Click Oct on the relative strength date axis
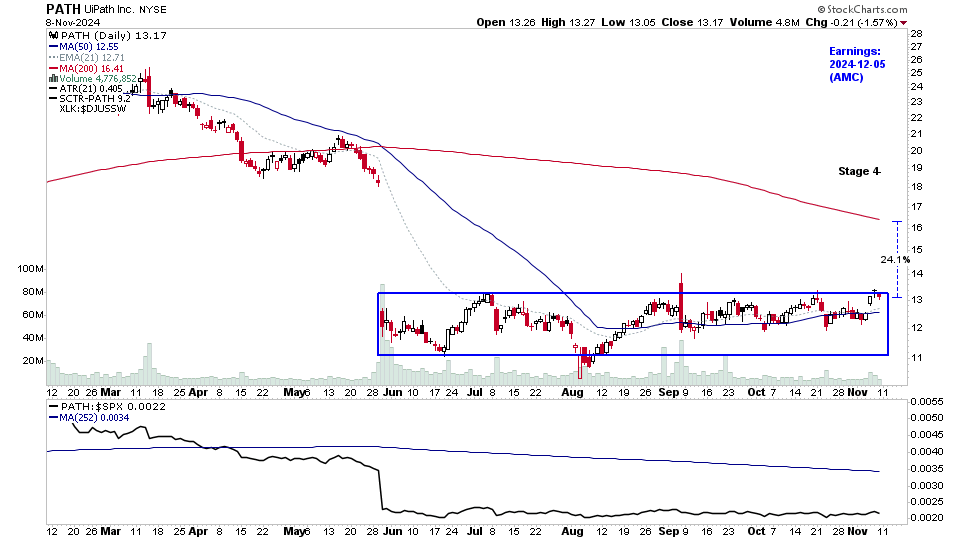The width and height of the screenshot is (960, 540). [757, 531]
